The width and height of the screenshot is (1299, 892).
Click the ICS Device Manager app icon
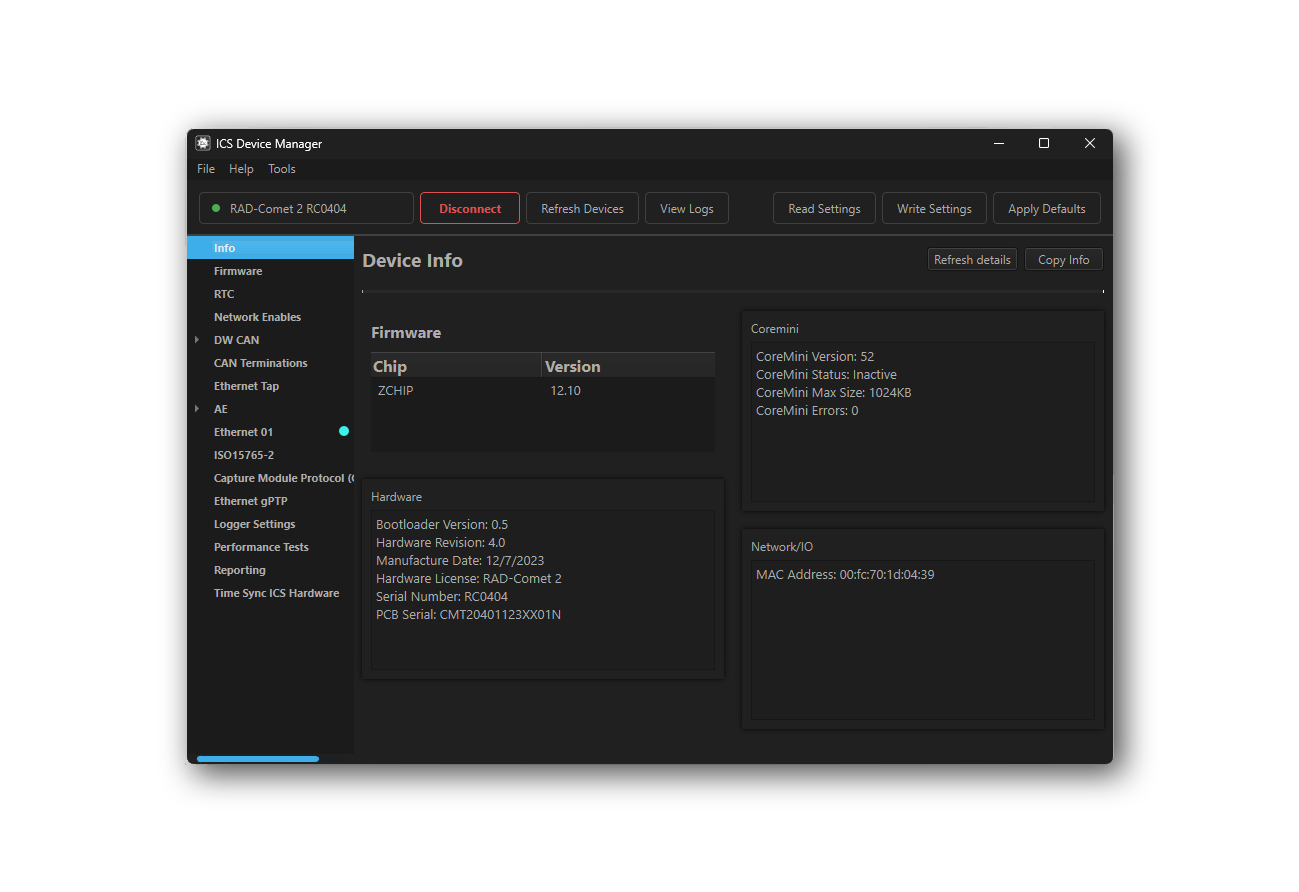(203, 143)
